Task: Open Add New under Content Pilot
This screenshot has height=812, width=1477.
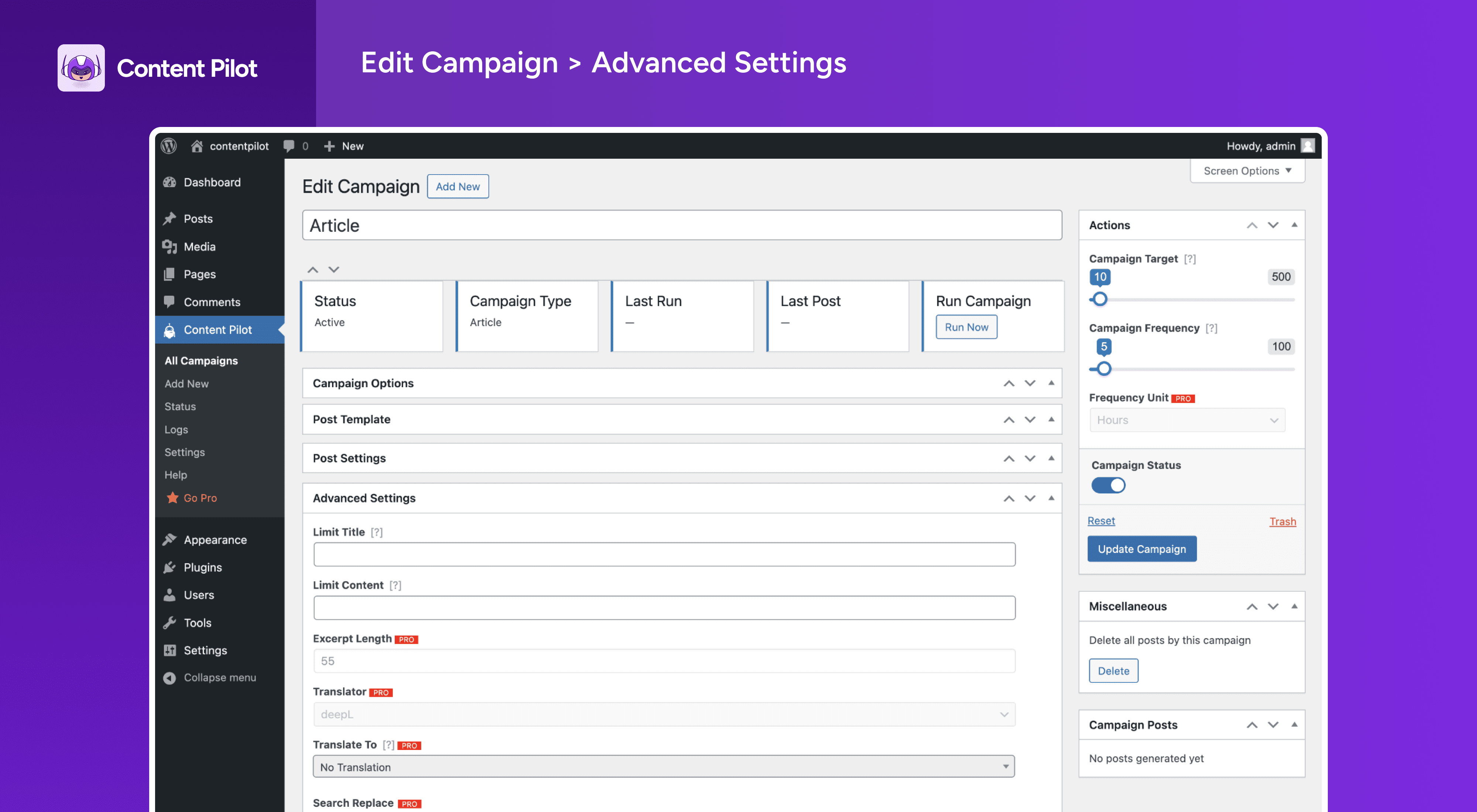Action: coord(186,383)
